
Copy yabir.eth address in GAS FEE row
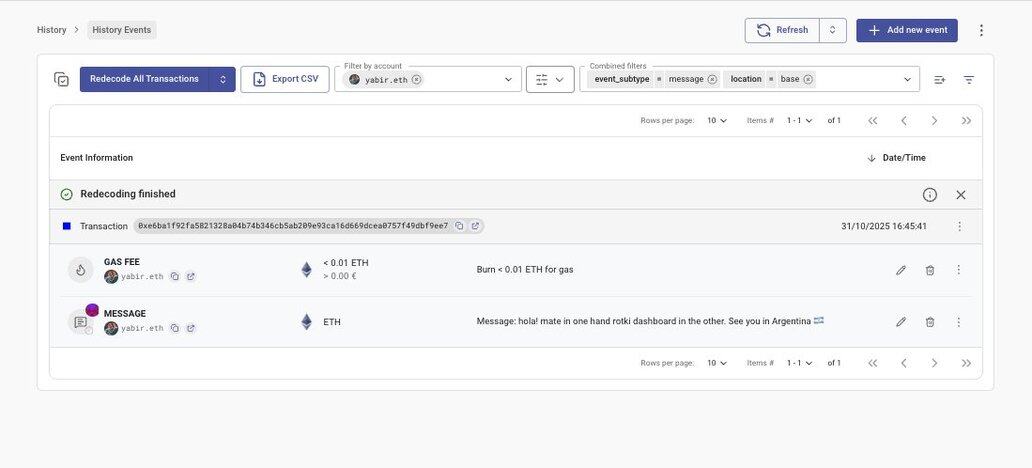[174, 276]
